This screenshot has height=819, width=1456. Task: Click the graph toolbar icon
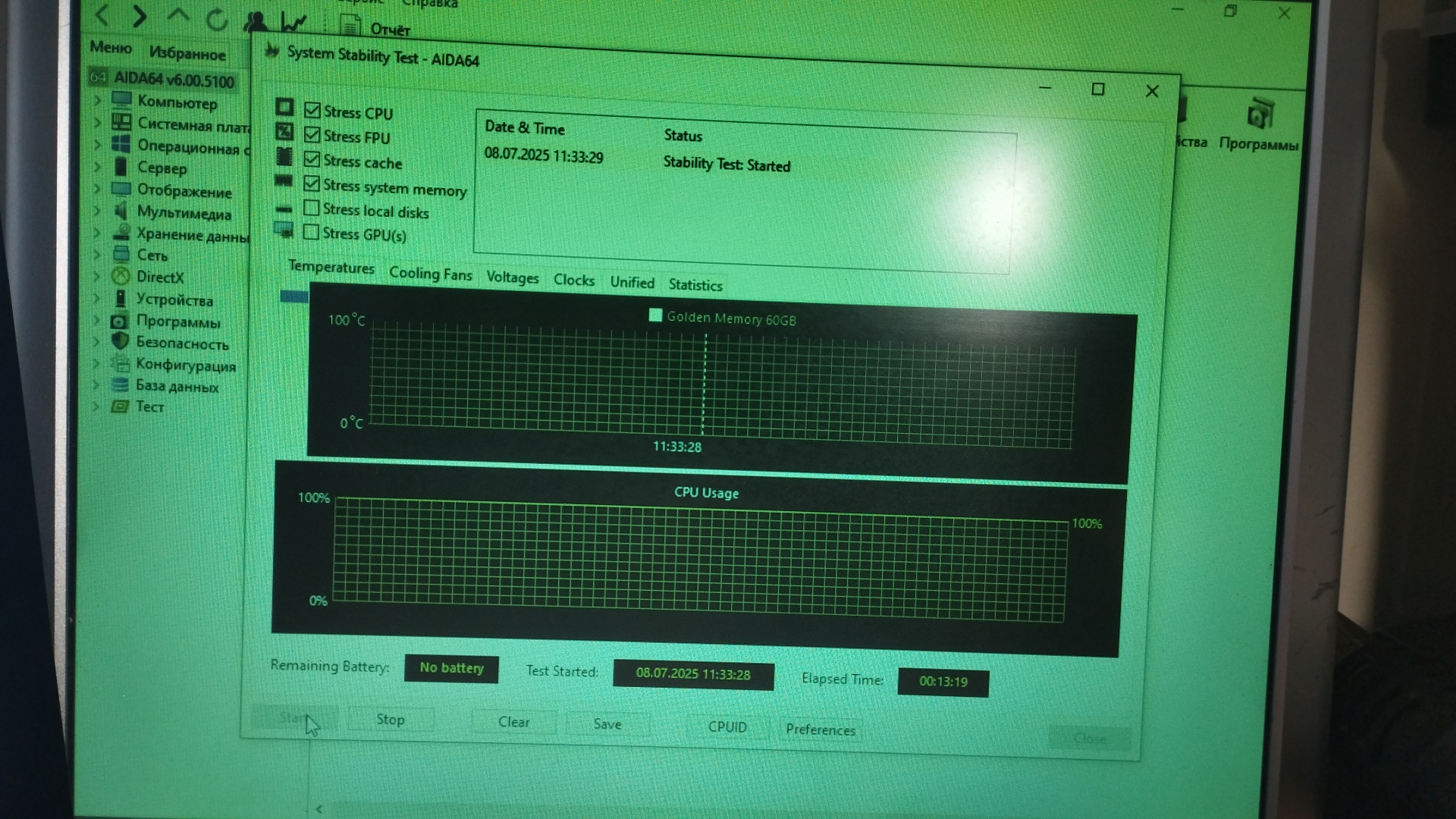pyautogui.click(x=293, y=23)
